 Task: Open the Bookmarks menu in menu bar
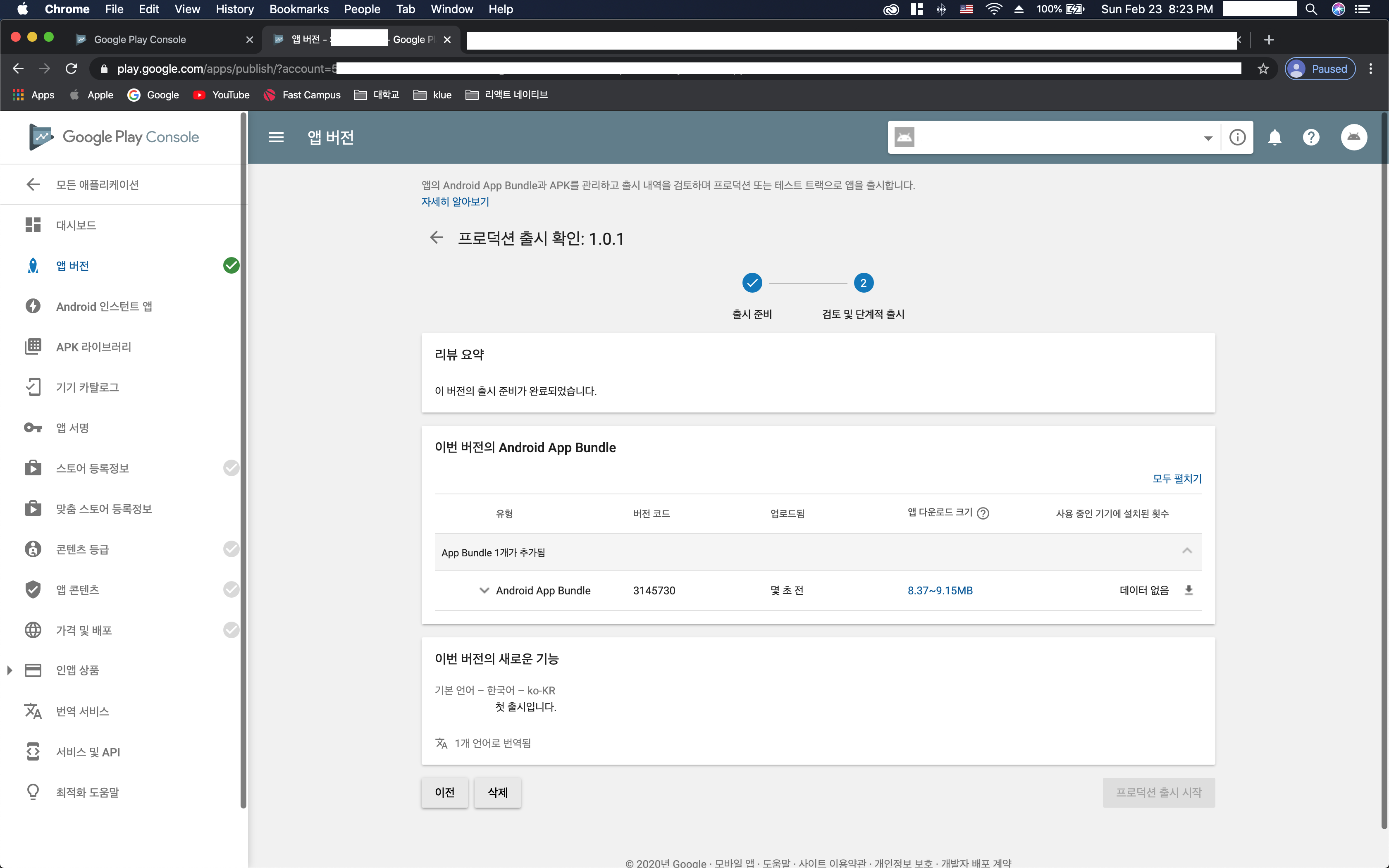point(298,9)
